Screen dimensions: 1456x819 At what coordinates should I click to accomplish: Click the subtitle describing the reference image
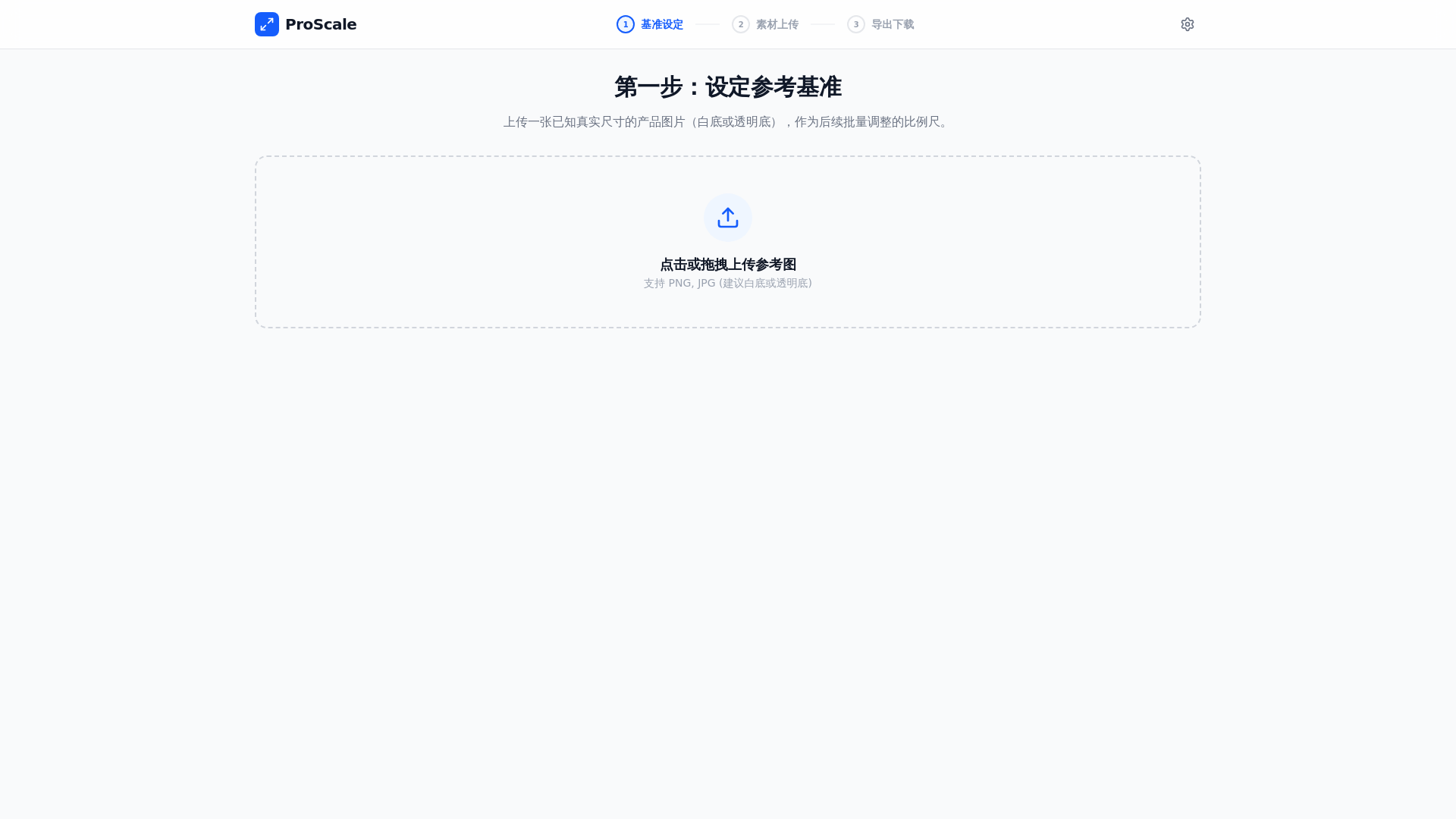[728, 122]
